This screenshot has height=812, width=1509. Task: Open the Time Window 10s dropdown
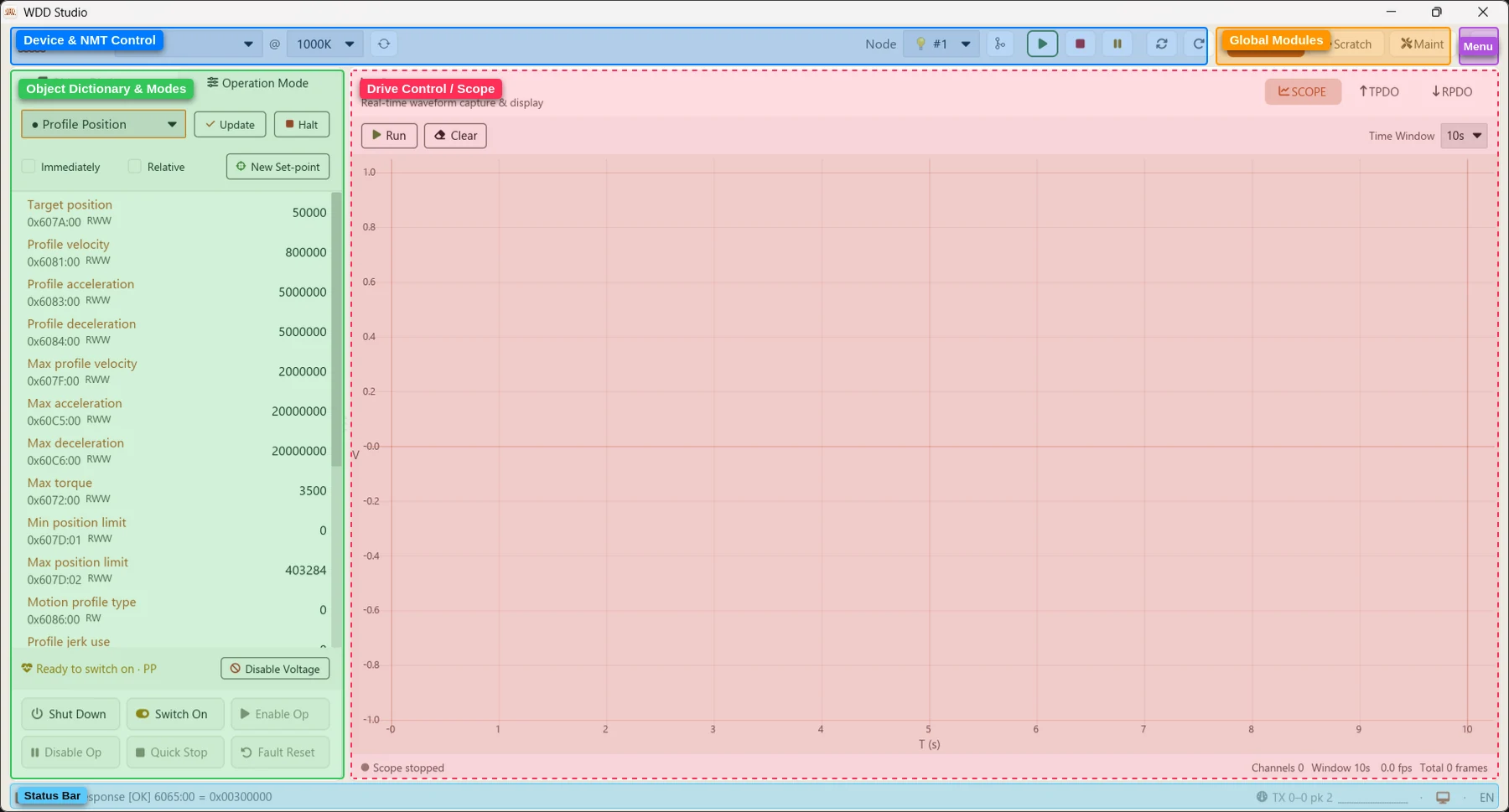click(1464, 136)
